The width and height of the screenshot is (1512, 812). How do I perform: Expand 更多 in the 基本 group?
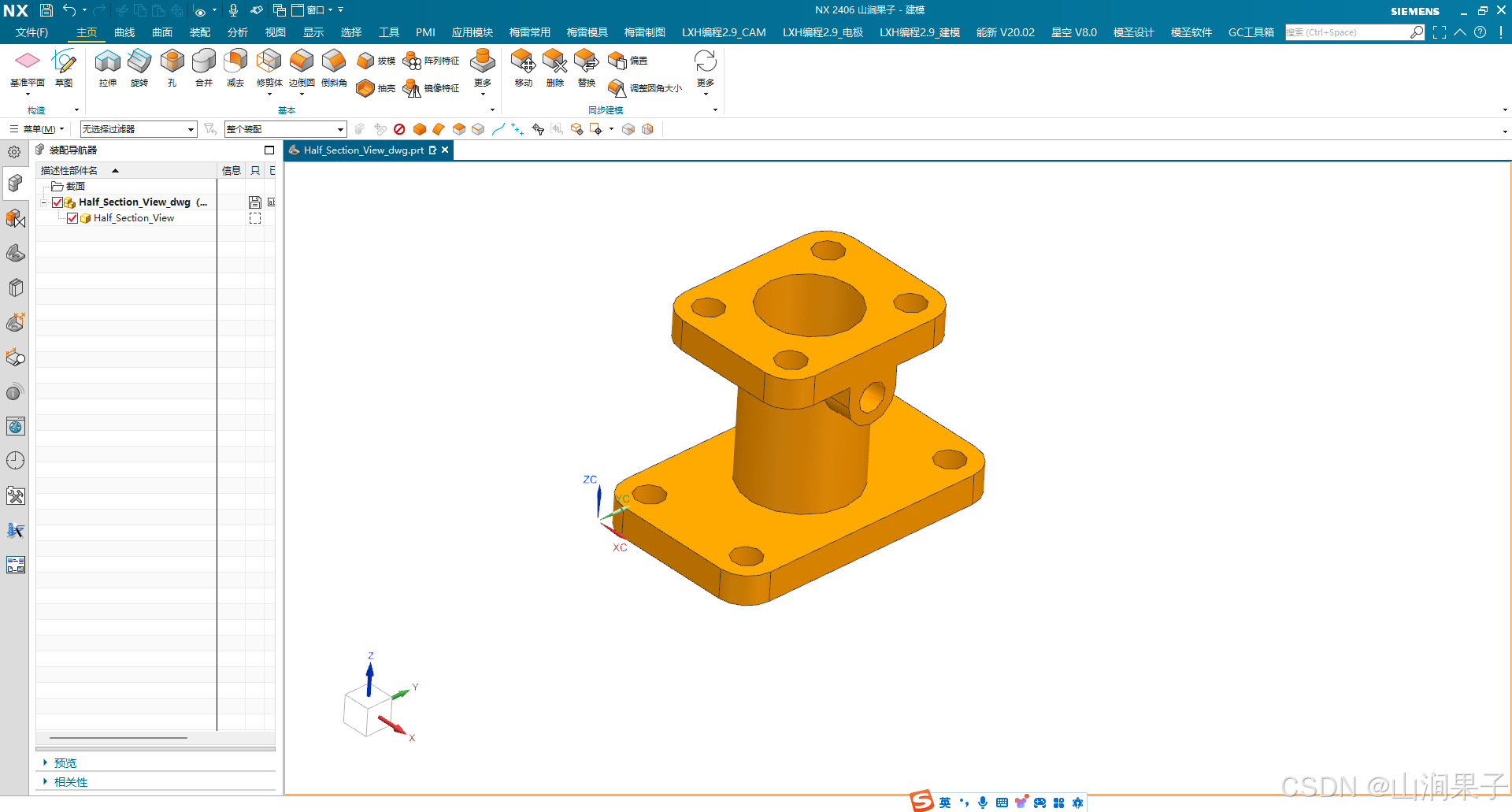(483, 72)
